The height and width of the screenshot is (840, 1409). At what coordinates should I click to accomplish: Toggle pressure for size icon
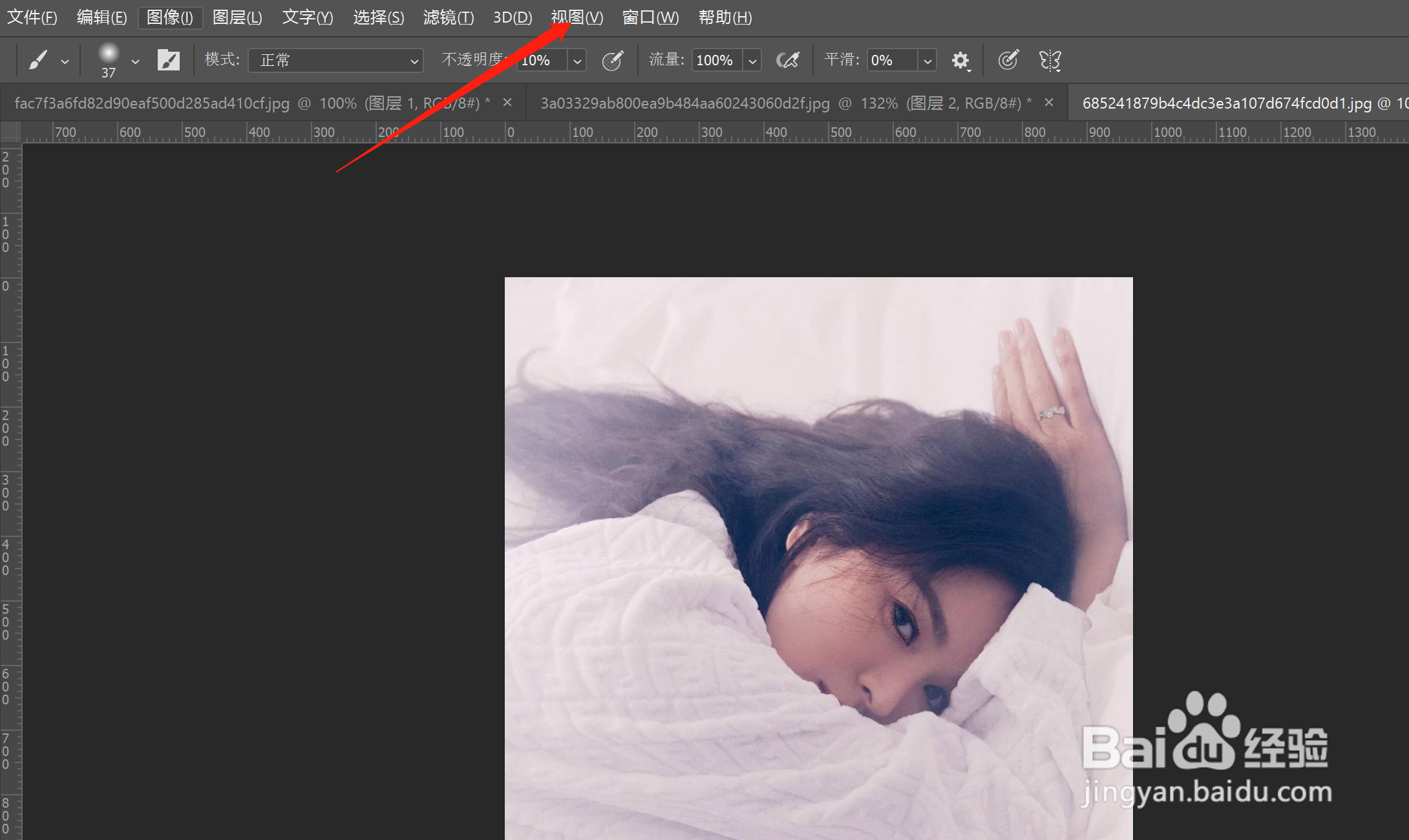(x=1008, y=60)
